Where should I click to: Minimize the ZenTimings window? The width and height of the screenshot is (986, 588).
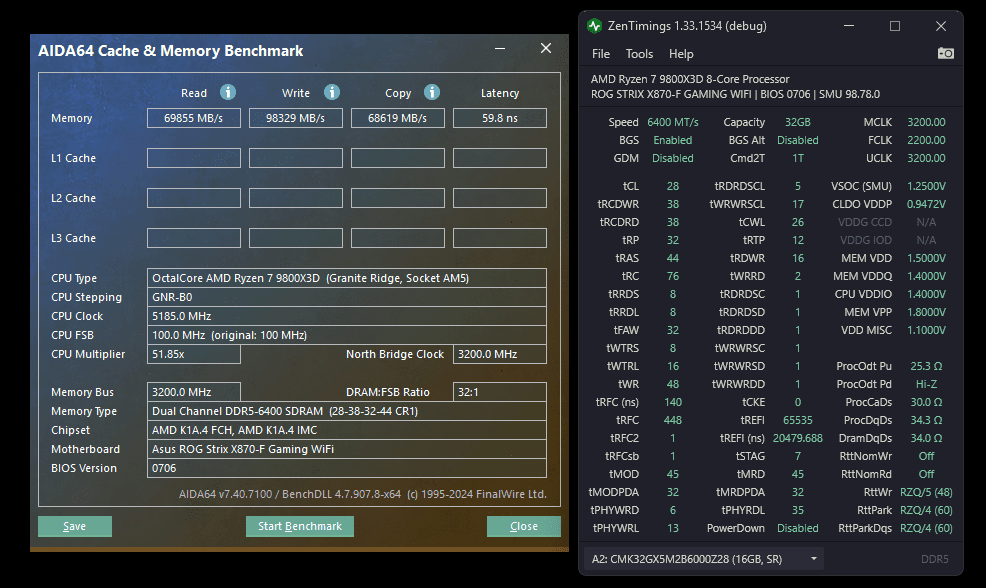[849, 26]
